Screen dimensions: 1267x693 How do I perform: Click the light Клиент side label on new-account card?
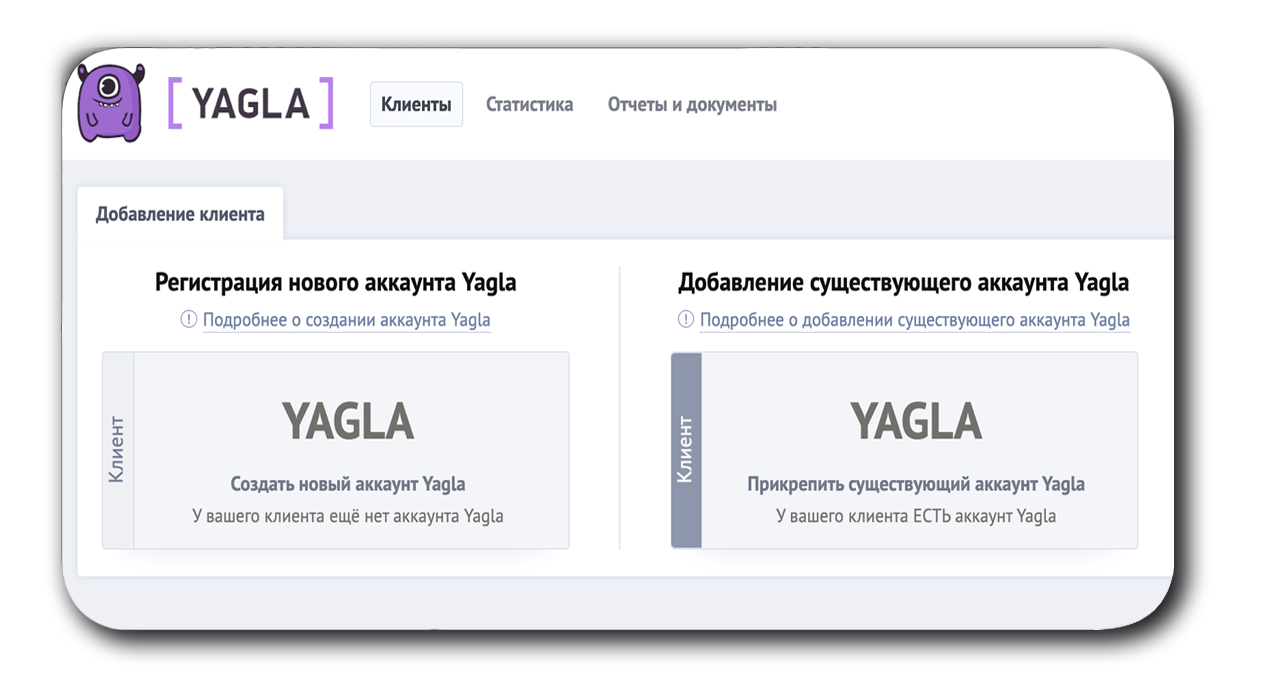click(x=118, y=449)
